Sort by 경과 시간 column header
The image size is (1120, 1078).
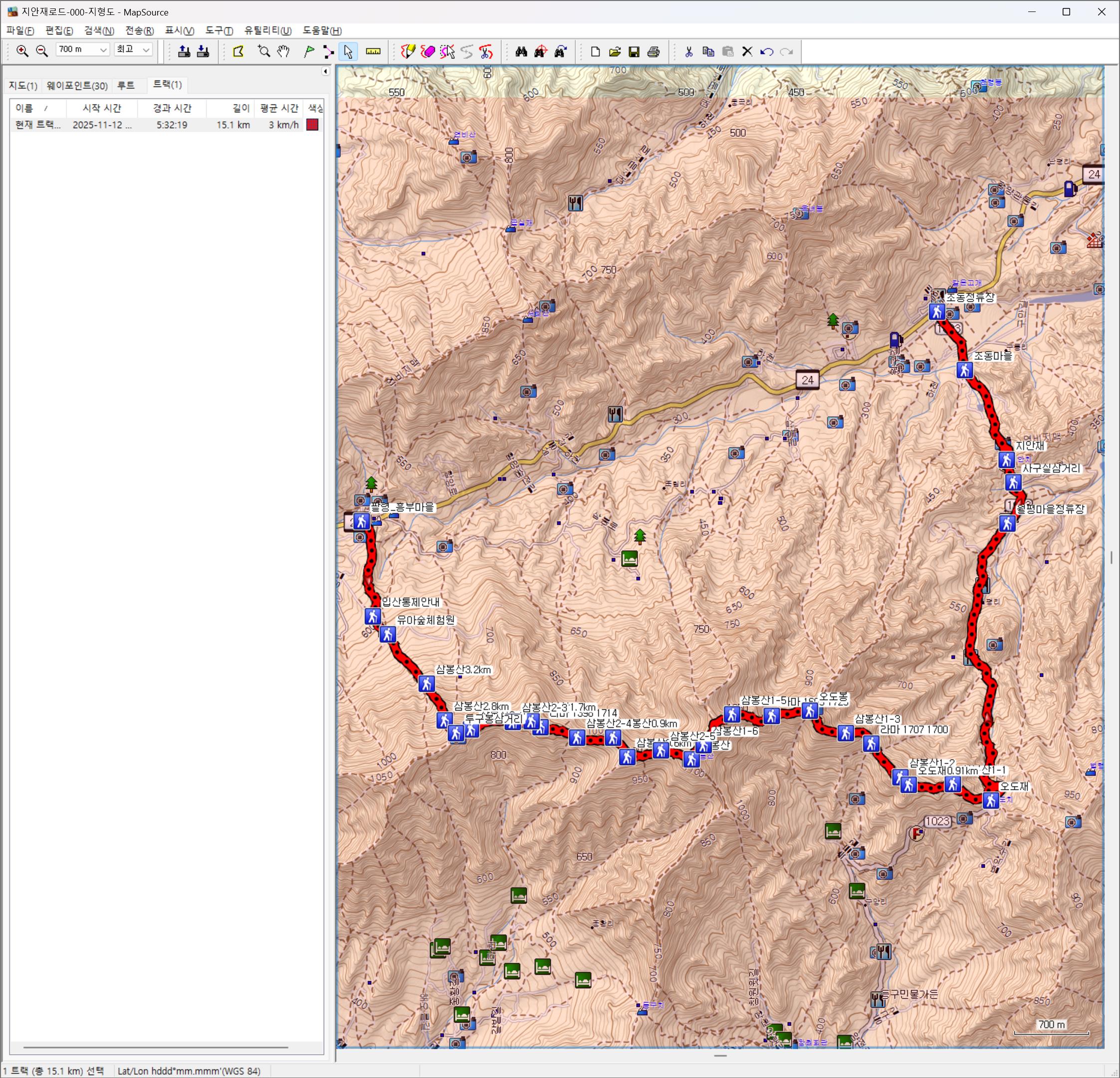[x=172, y=108]
